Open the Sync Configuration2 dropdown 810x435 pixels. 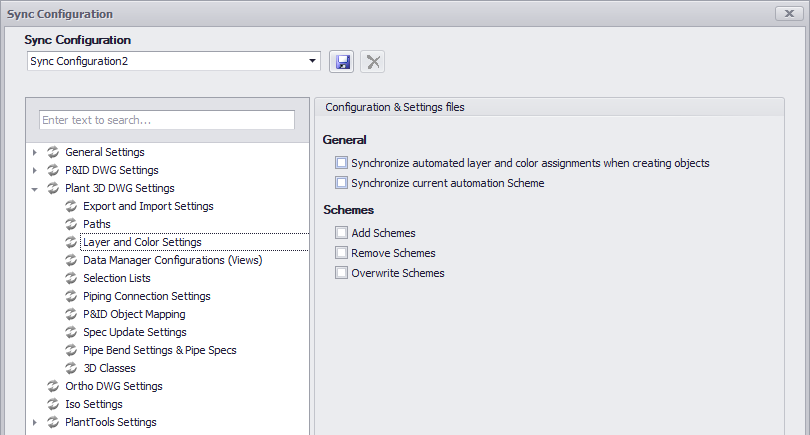click(312, 61)
